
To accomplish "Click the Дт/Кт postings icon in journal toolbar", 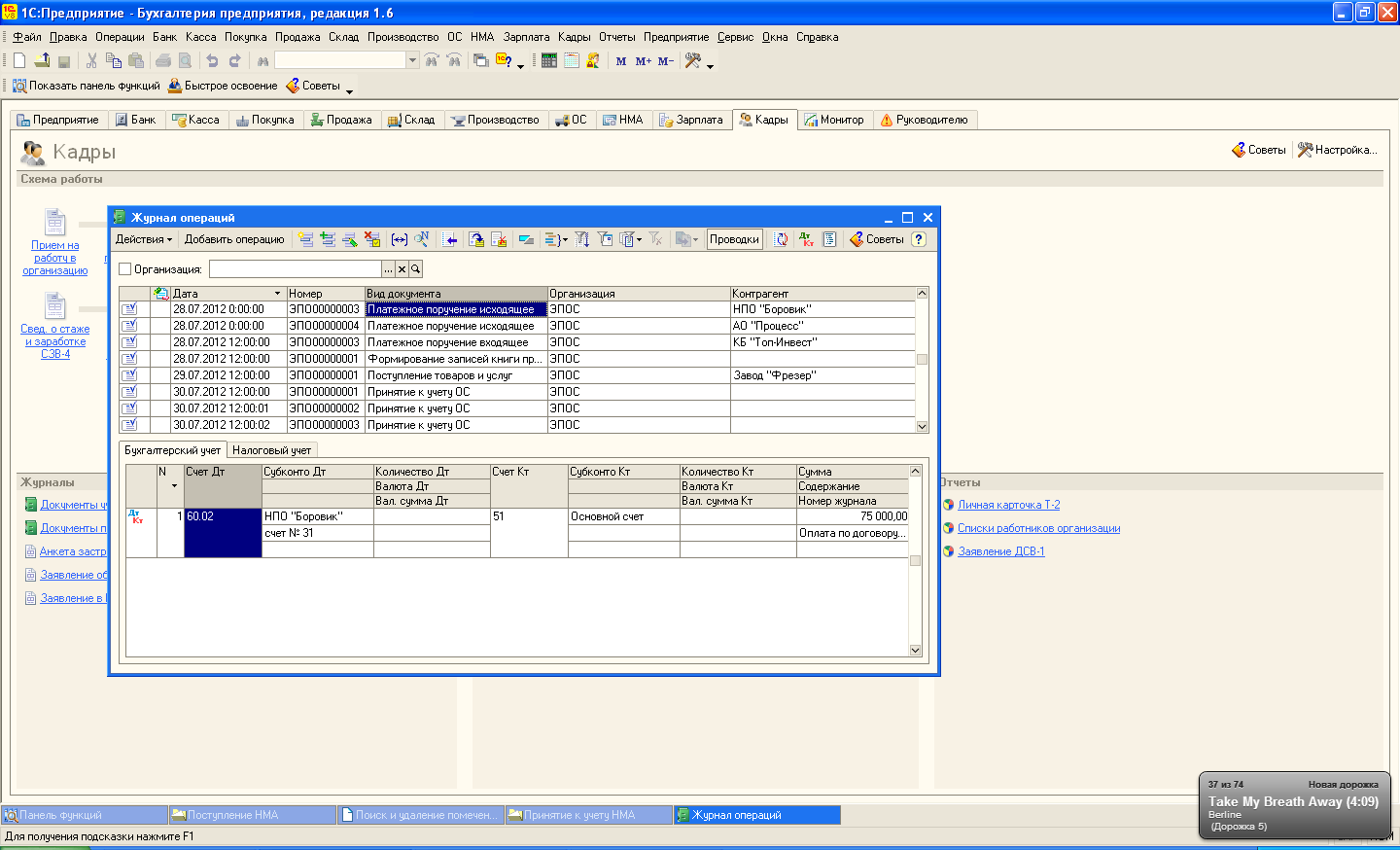I will (x=806, y=239).
